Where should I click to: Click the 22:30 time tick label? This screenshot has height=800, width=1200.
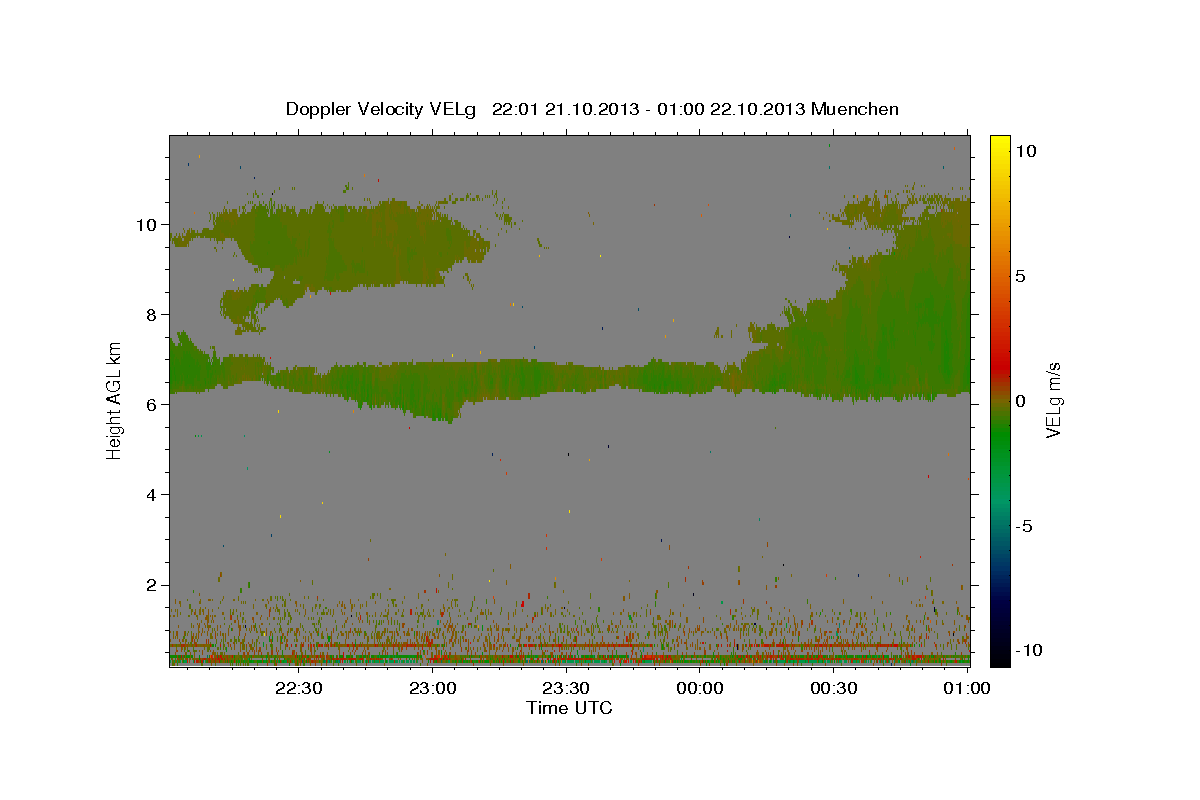tap(299, 688)
